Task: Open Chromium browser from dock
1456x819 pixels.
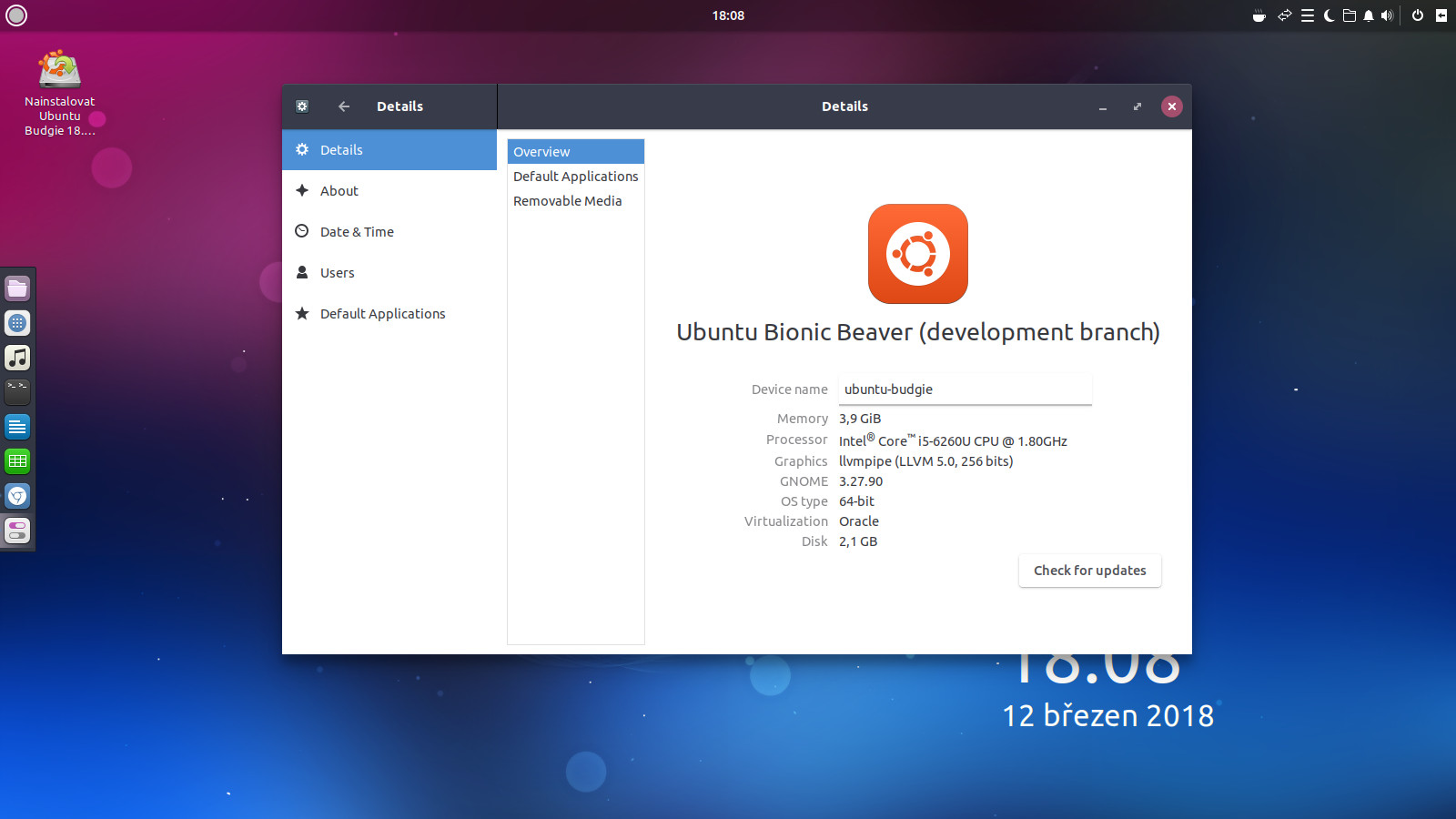Action: pos(17,496)
